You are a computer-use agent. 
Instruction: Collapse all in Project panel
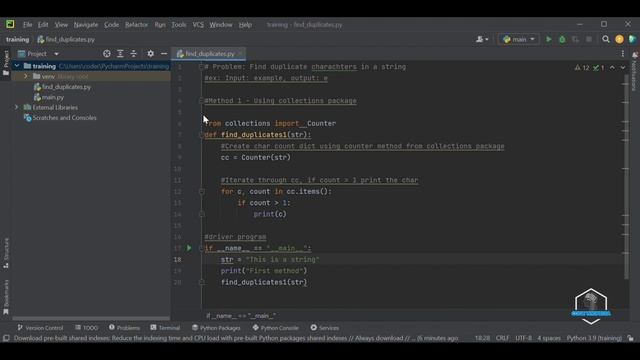click(133, 53)
